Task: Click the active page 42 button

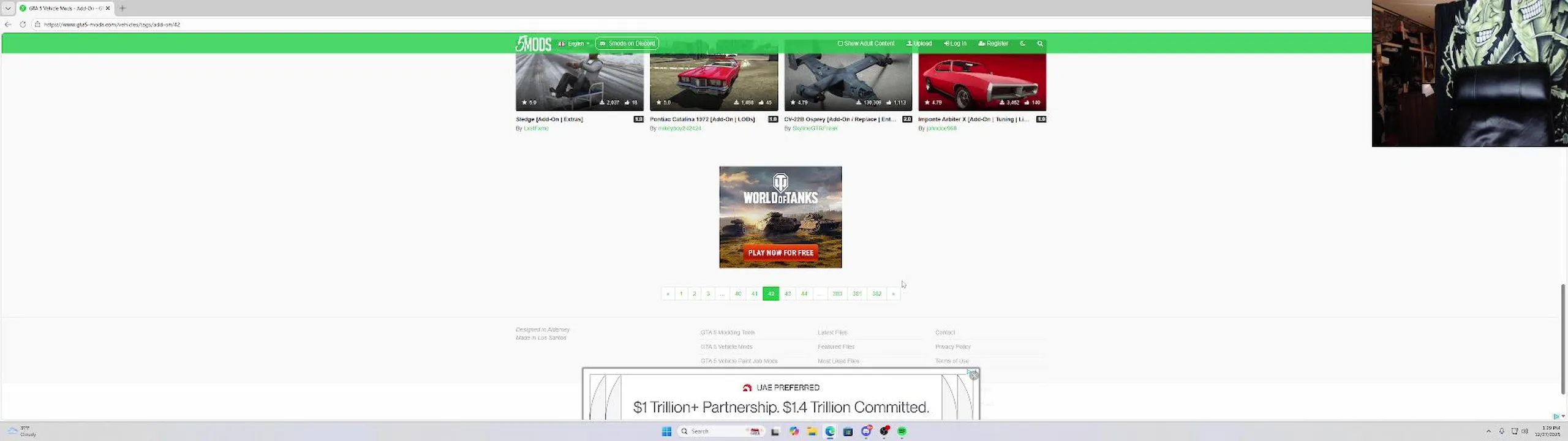Action: pyautogui.click(x=771, y=294)
